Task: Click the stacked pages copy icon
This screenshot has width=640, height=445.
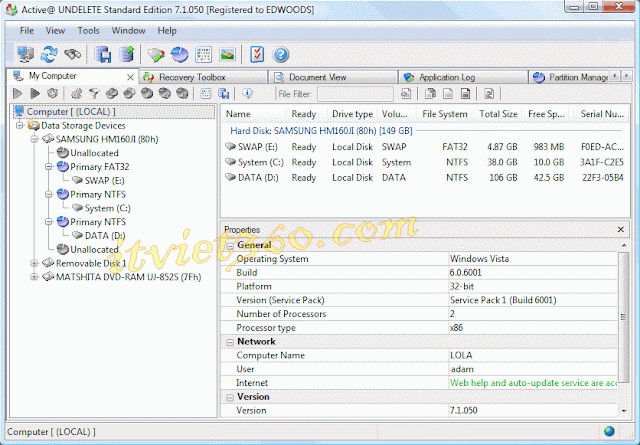Action: tap(430, 94)
